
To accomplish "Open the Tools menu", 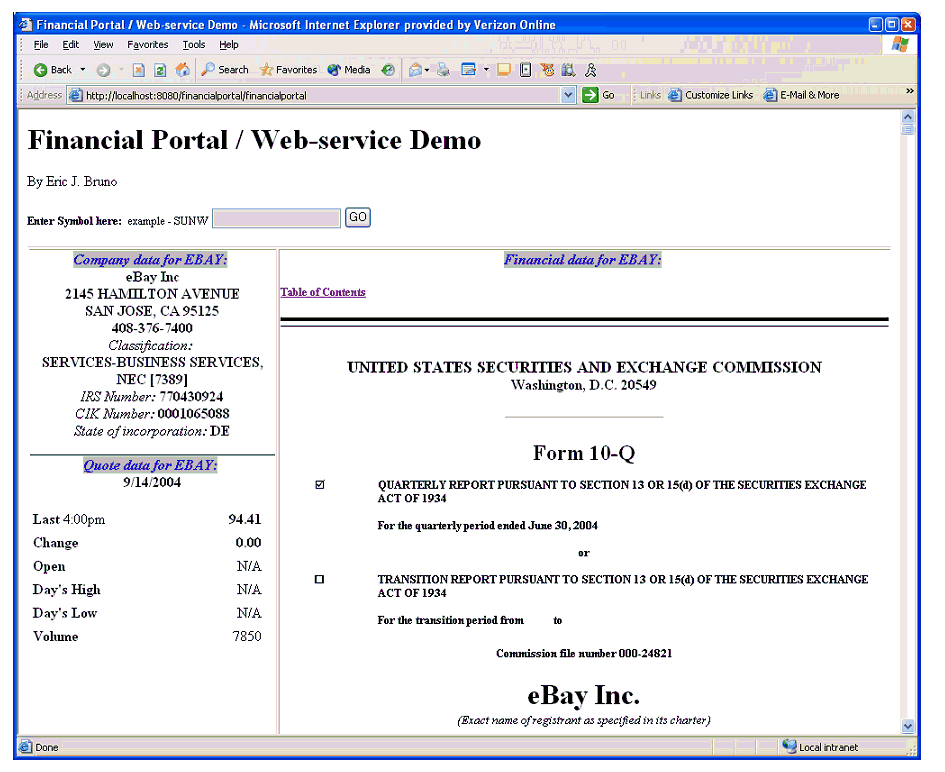I will [x=194, y=45].
